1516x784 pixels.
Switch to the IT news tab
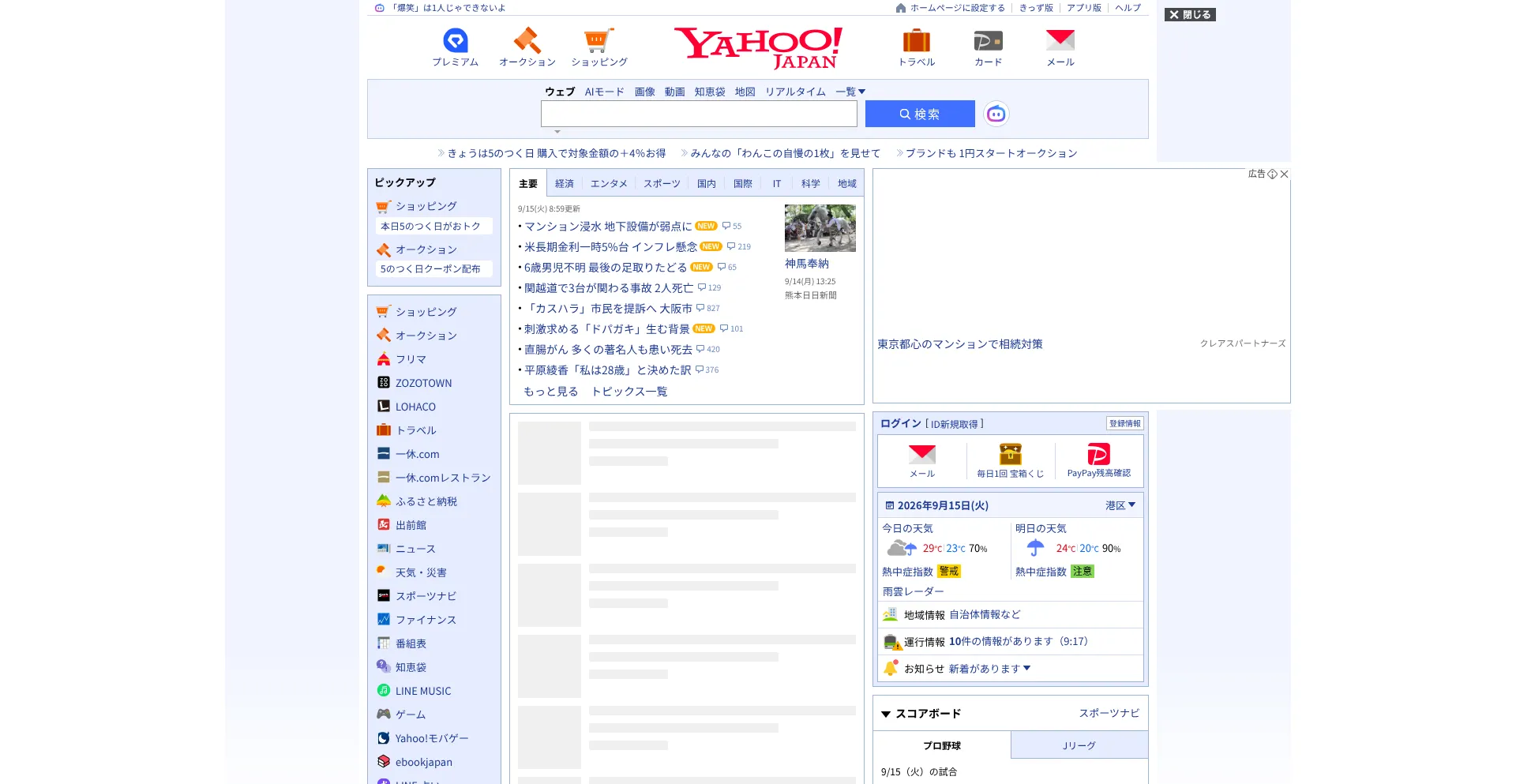click(x=777, y=184)
